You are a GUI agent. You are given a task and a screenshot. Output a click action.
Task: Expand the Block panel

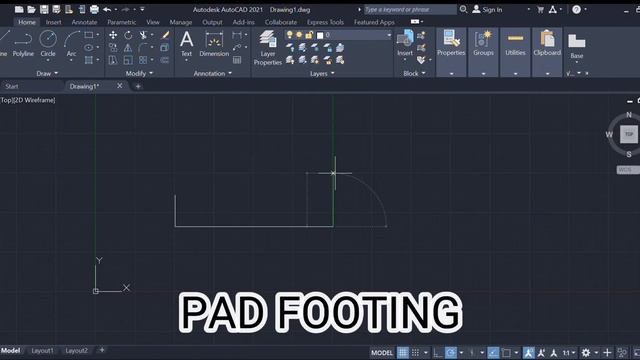click(414, 73)
